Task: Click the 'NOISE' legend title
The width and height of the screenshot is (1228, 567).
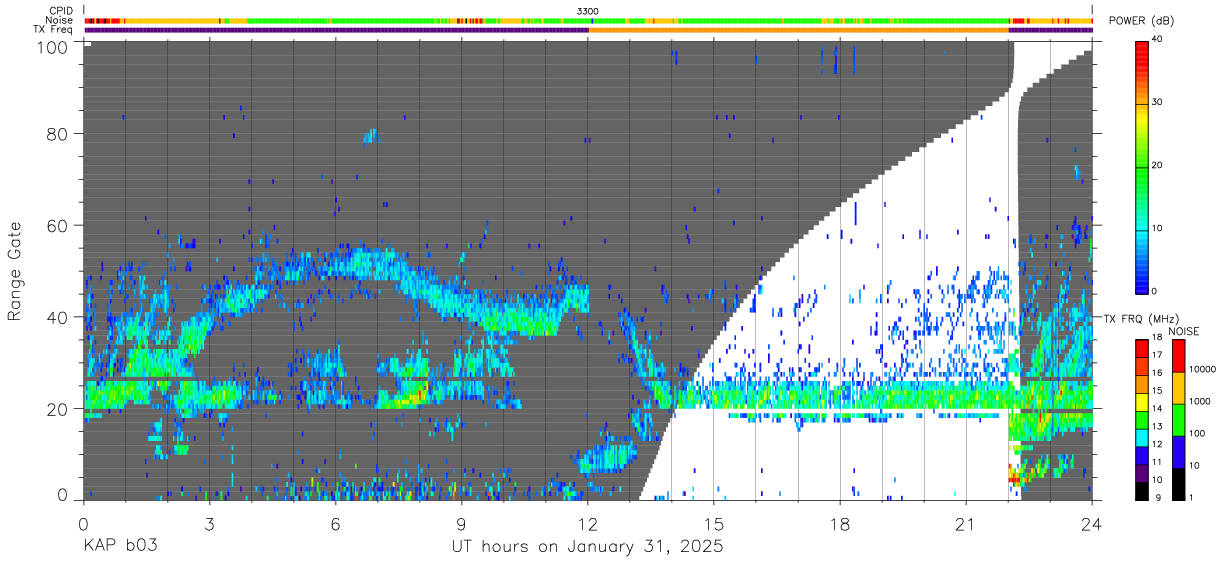Action: 1186,331
